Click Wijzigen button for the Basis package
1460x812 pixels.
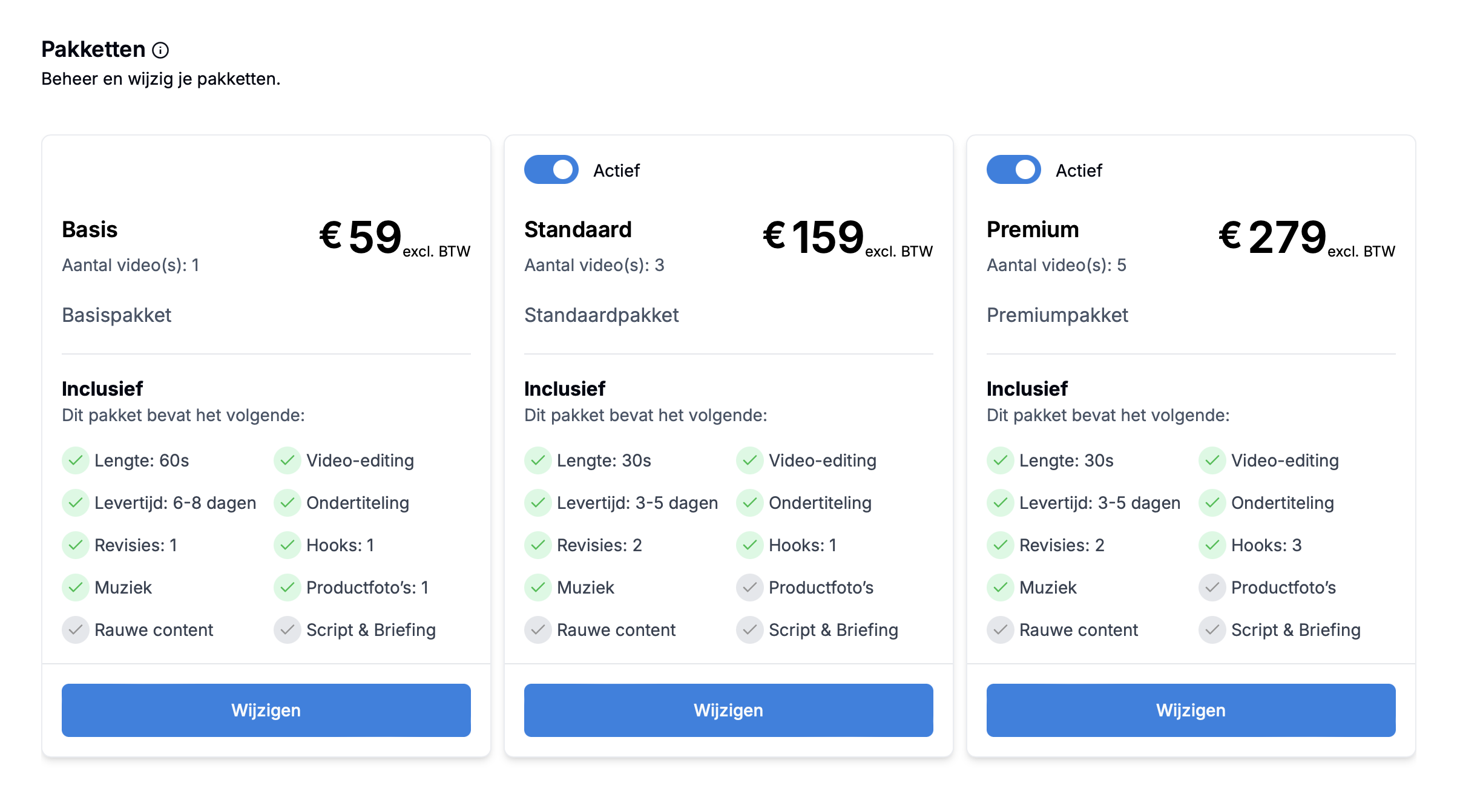(266, 710)
